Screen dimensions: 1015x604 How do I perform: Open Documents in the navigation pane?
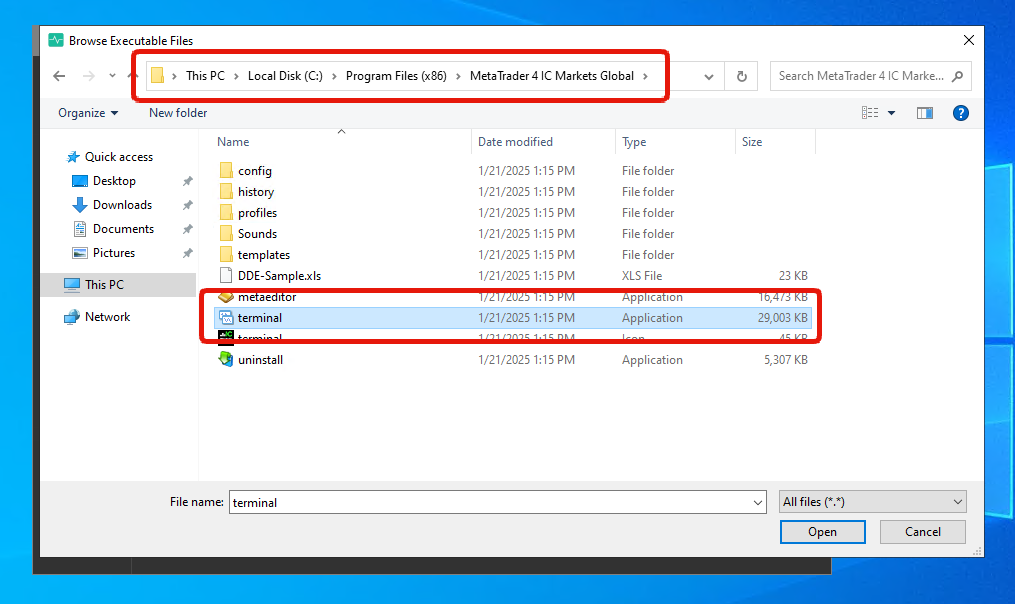click(123, 229)
